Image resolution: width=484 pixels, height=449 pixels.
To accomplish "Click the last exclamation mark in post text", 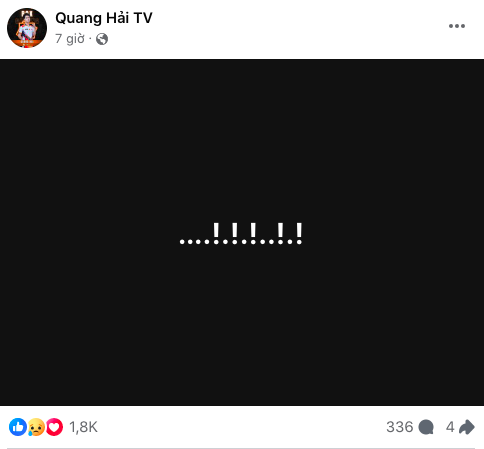I will pos(299,234).
